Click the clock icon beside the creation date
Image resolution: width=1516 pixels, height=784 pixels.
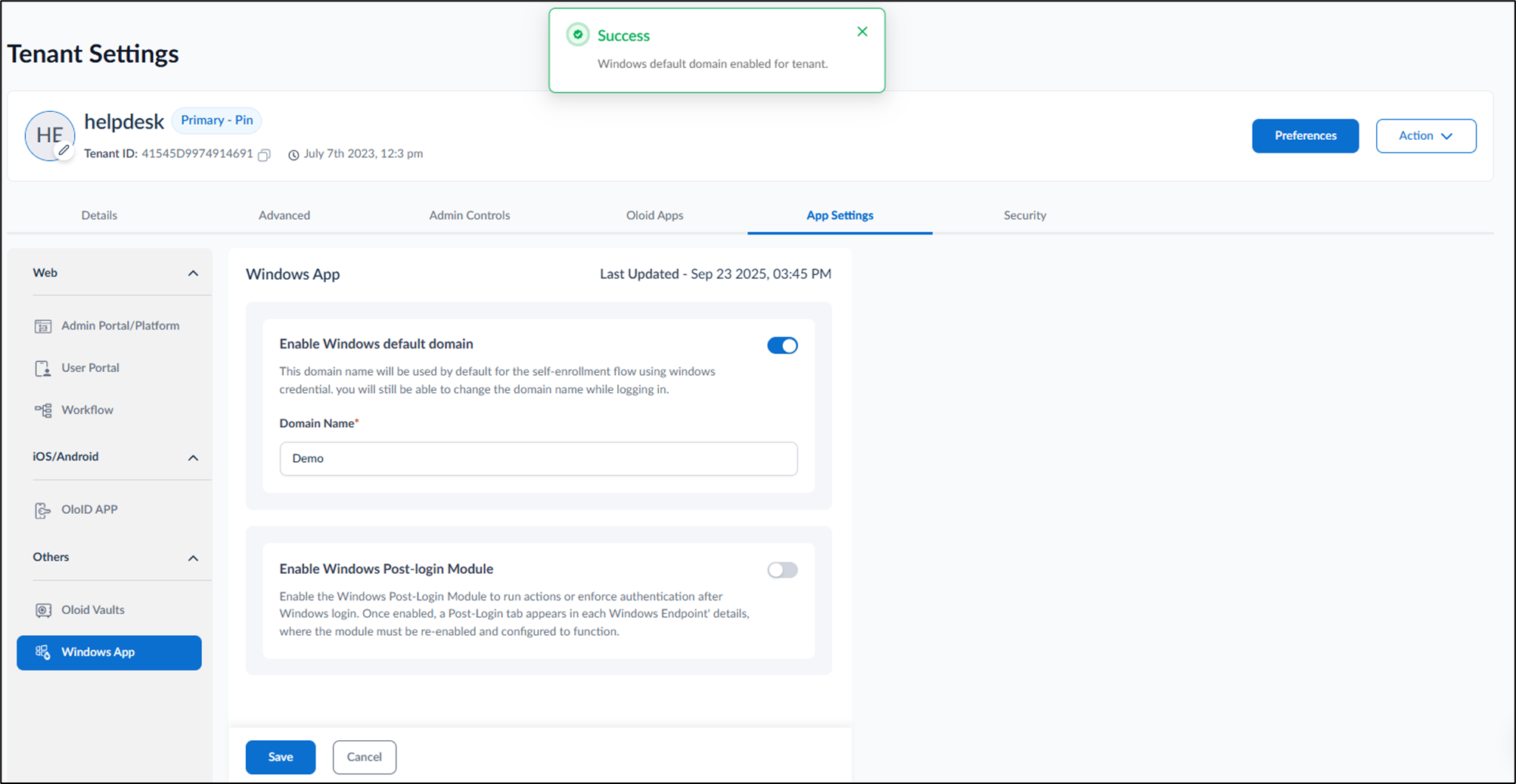click(294, 155)
